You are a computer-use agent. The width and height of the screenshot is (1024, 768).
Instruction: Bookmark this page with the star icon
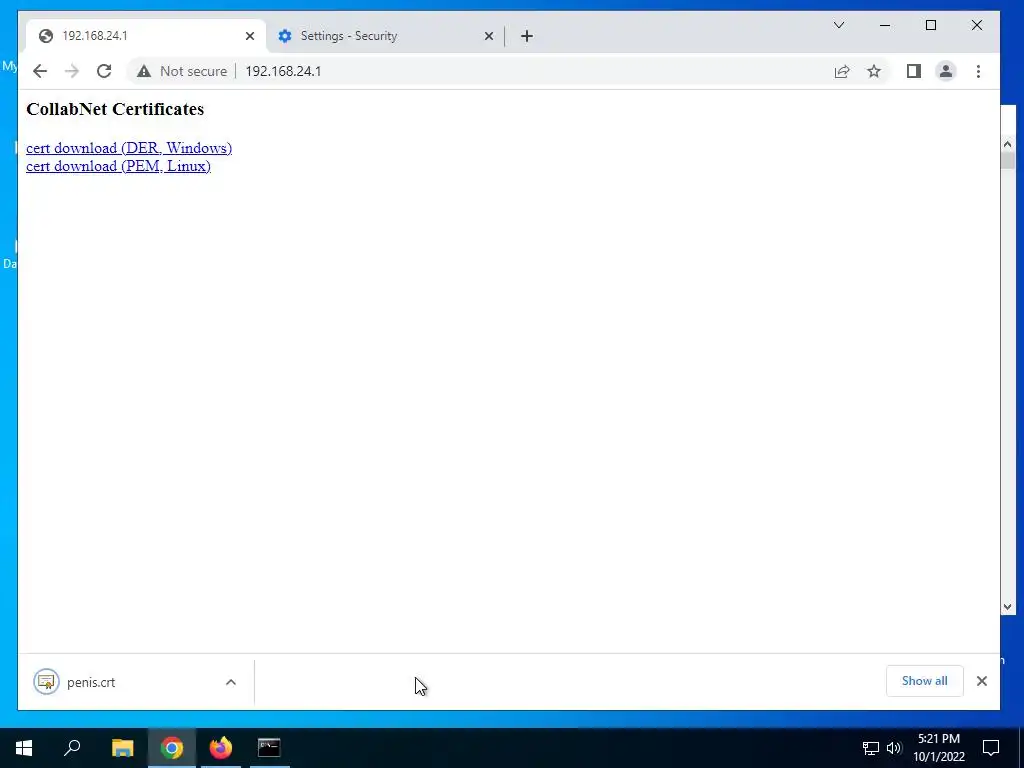(x=874, y=71)
